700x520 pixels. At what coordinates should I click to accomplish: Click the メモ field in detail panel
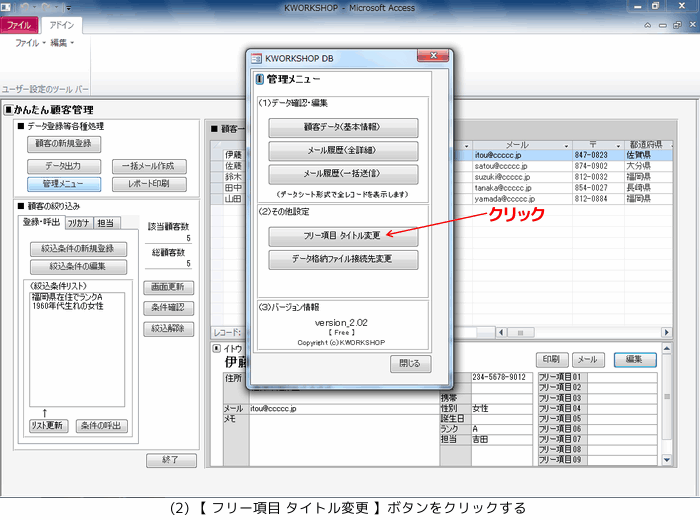344,440
